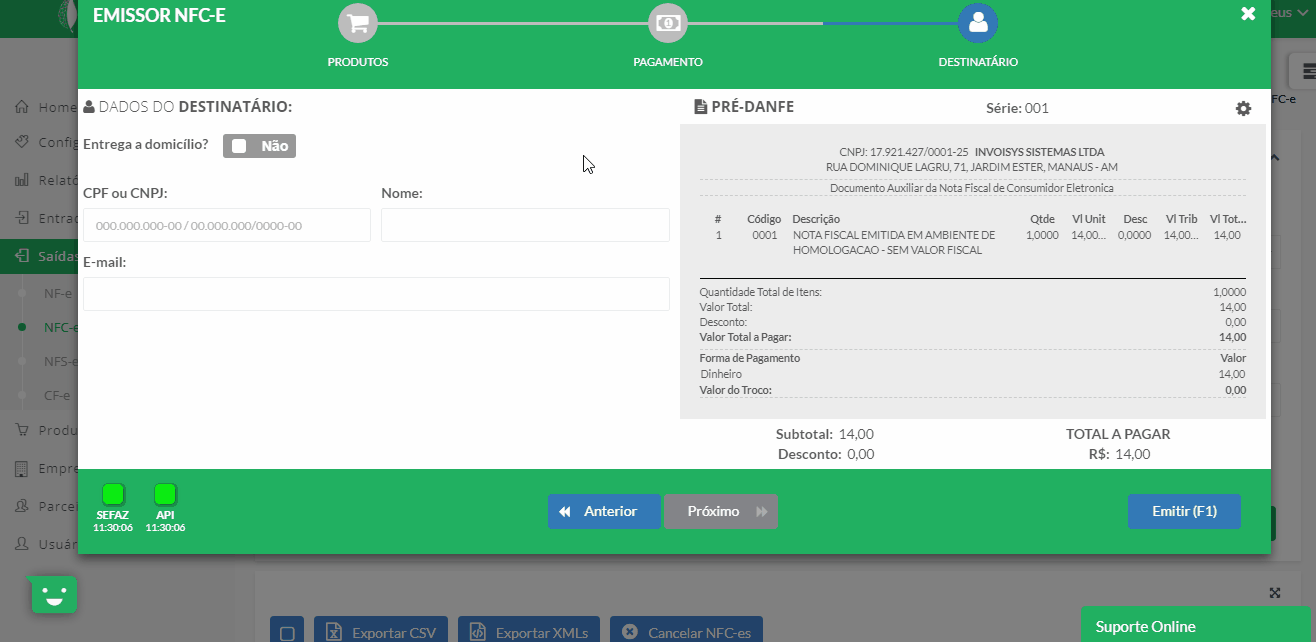Open Home in the sidebar

tap(57, 107)
